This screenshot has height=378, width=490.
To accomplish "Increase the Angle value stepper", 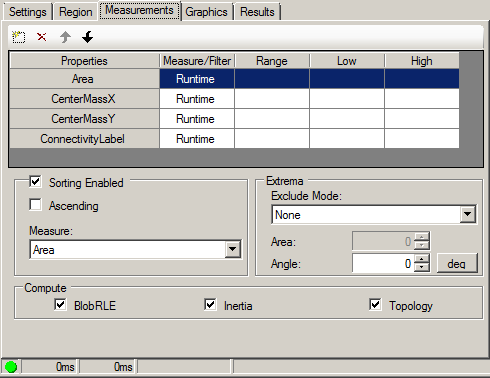I will tap(422, 259).
